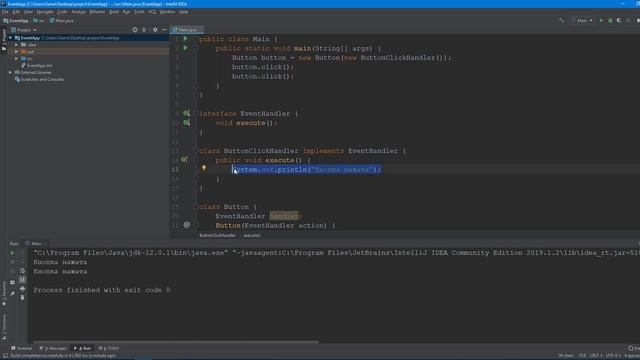
Task: Select EventApp.iml in the project tree
Action: (36, 65)
